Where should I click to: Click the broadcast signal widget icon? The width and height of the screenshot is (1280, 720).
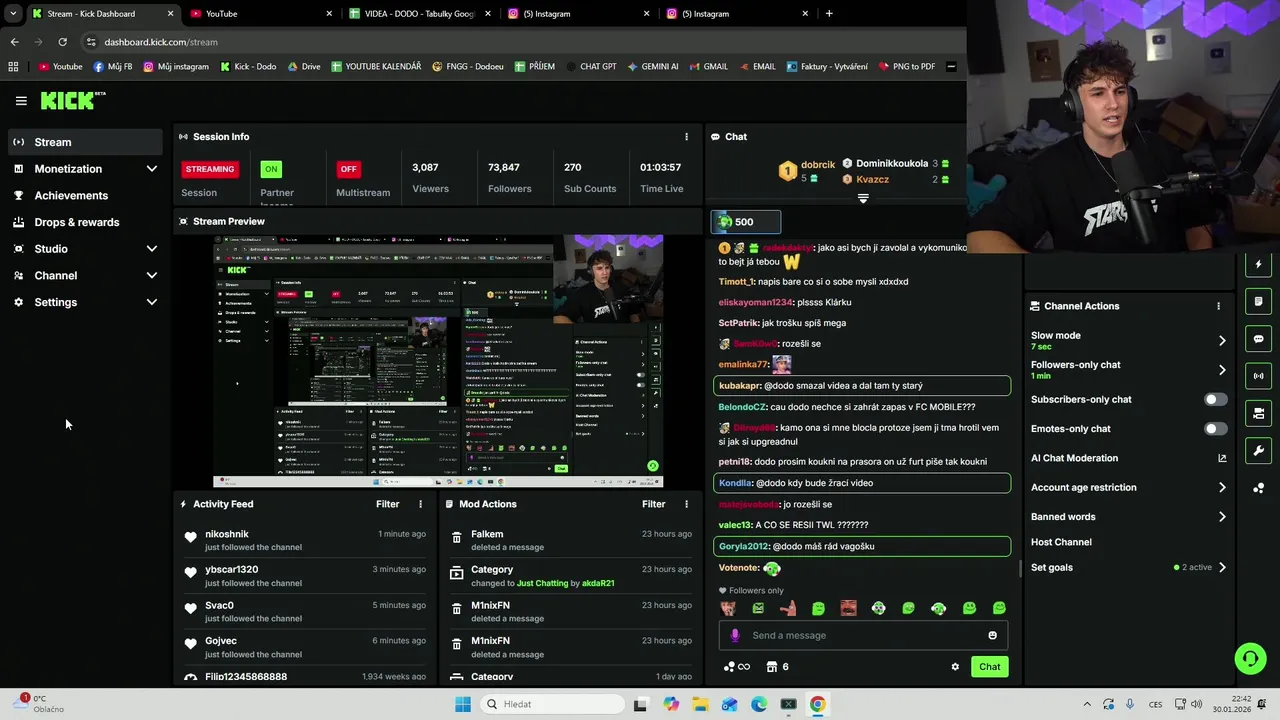(x=1258, y=376)
